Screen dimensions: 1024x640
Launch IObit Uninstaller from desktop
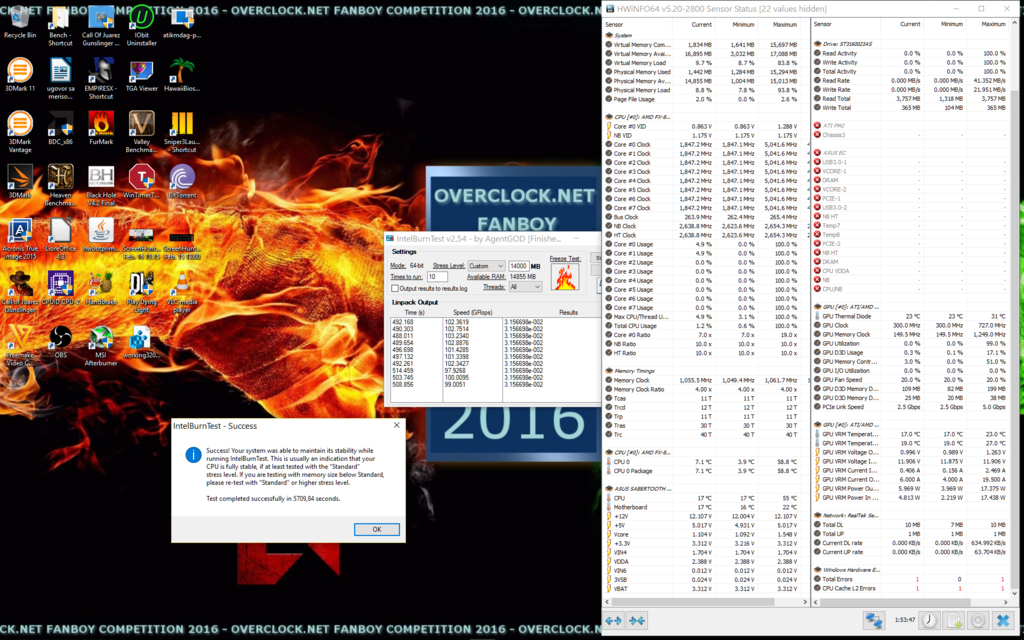coord(142,27)
